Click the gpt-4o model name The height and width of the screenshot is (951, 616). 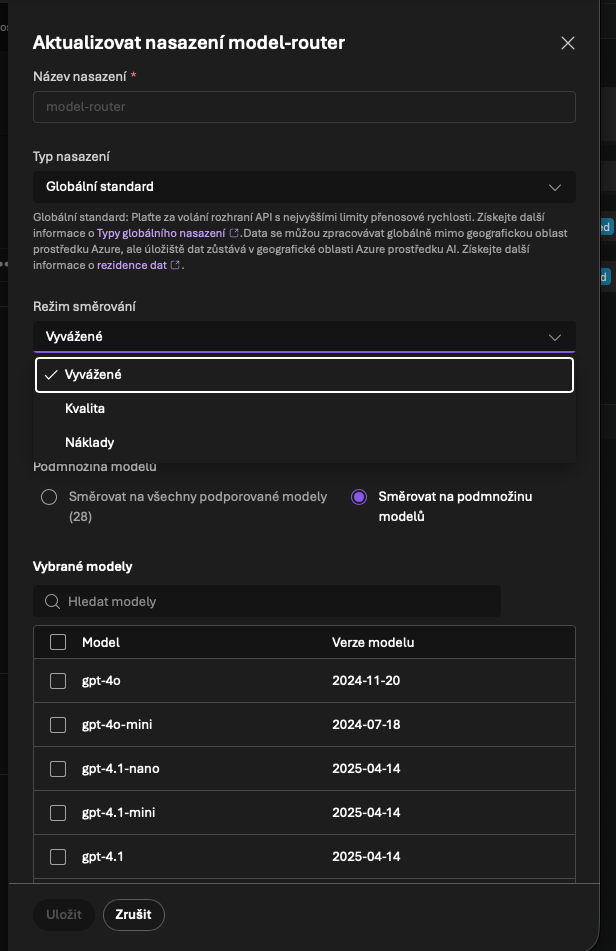pos(101,680)
